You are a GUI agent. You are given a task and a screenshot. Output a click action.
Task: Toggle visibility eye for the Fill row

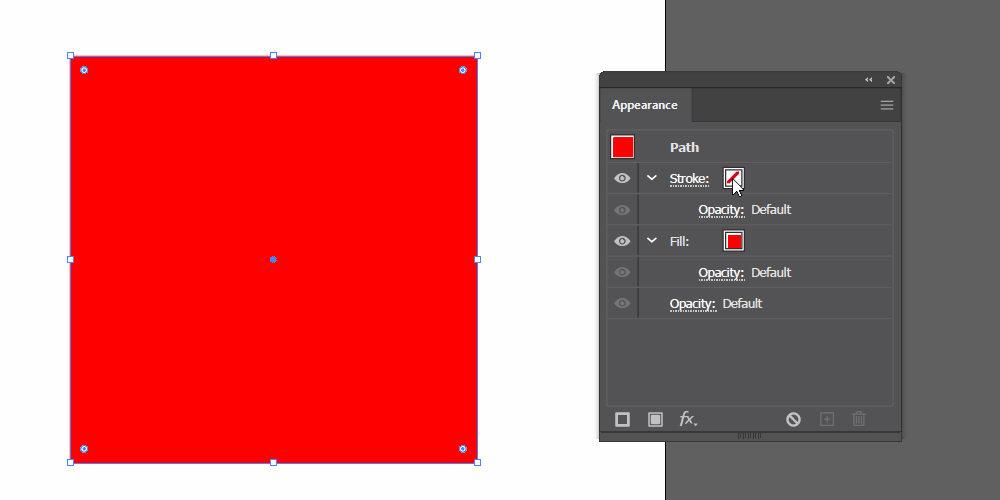click(622, 241)
